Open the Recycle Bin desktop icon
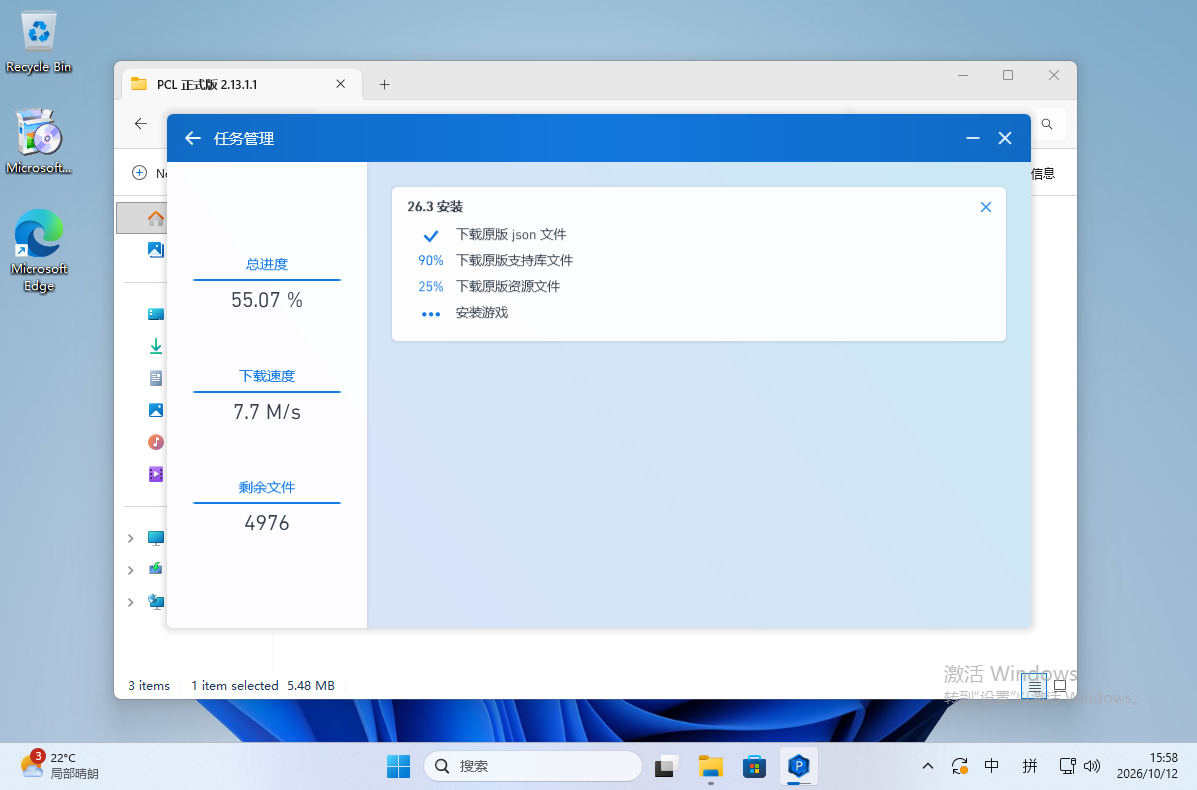The image size is (1197, 790). pos(38,43)
